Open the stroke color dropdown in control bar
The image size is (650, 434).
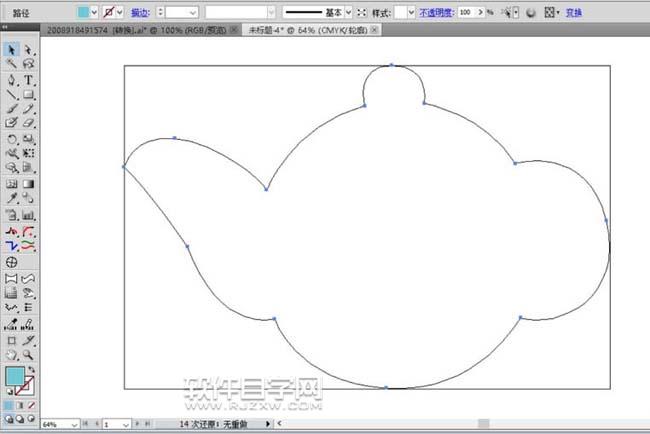pos(120,12)
